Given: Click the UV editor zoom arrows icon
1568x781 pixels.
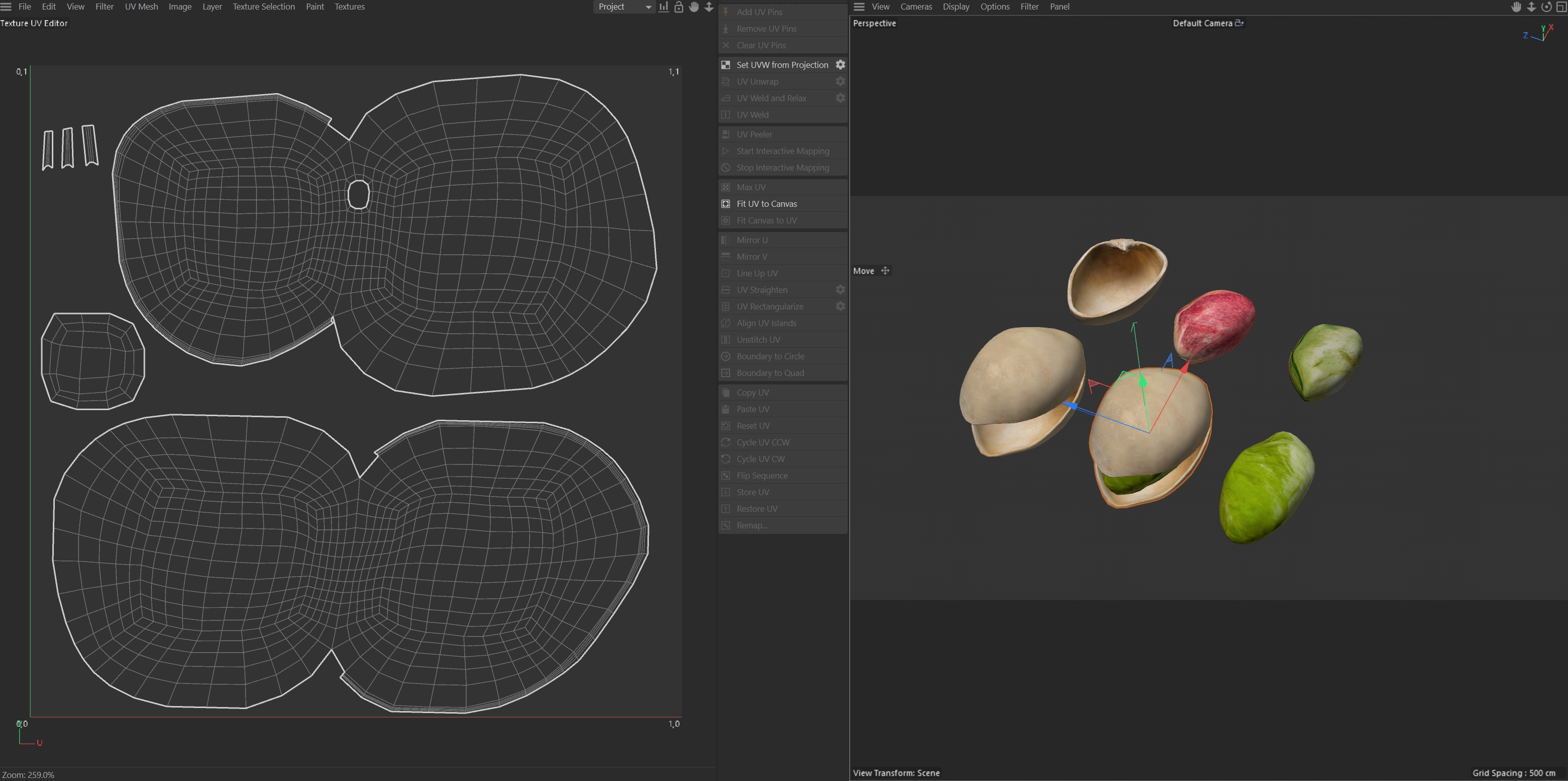Looking at the screenshot, I should tap(709, 7).
